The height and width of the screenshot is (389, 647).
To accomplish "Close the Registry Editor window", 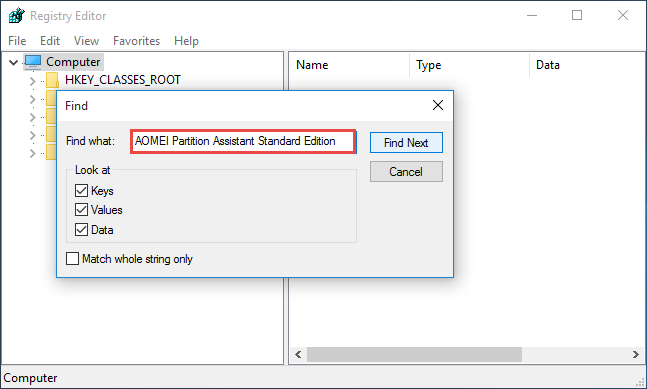I will (623, 15).
